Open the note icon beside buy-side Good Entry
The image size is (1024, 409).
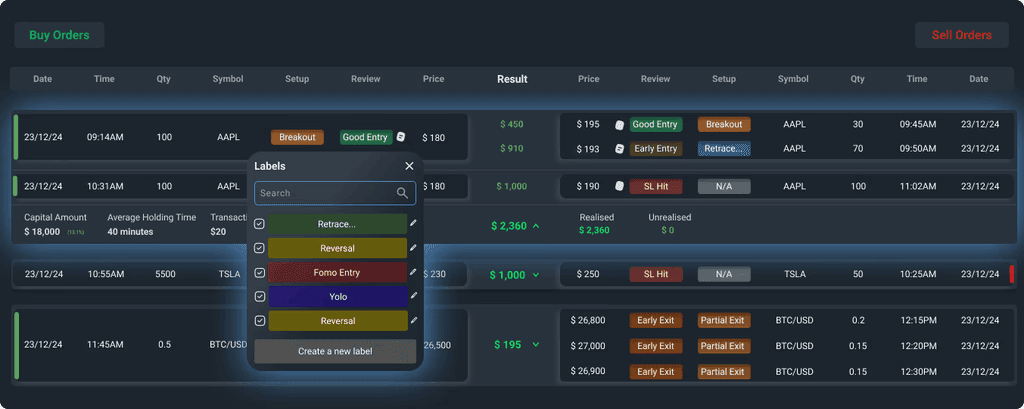401,137
